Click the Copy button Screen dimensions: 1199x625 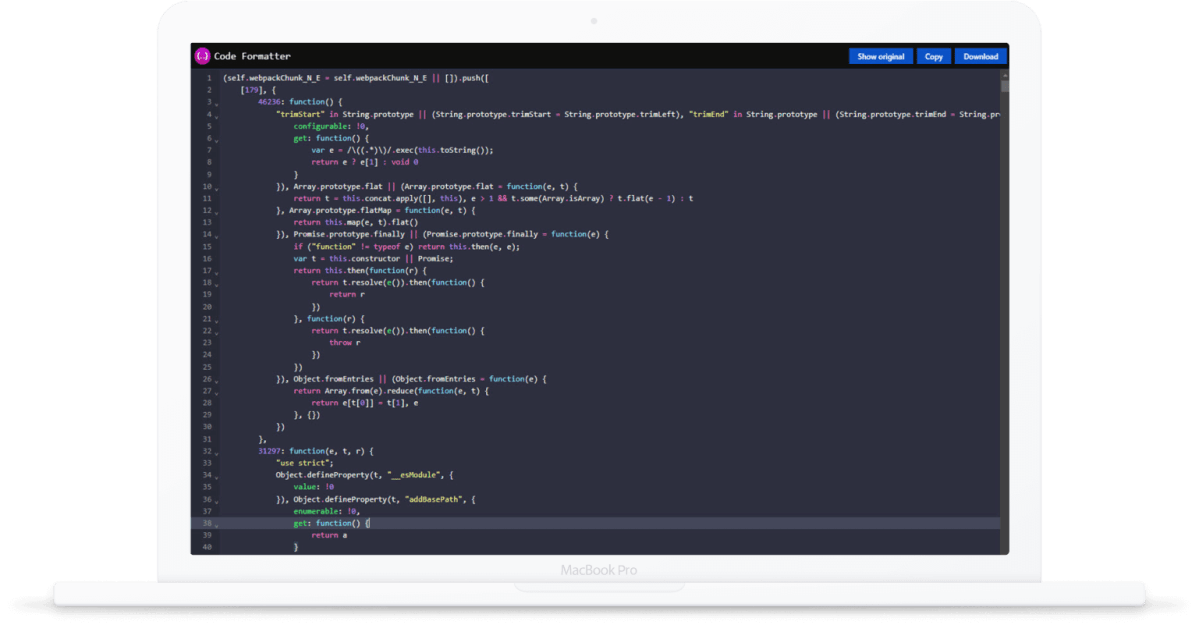click(x=934, y=57)
